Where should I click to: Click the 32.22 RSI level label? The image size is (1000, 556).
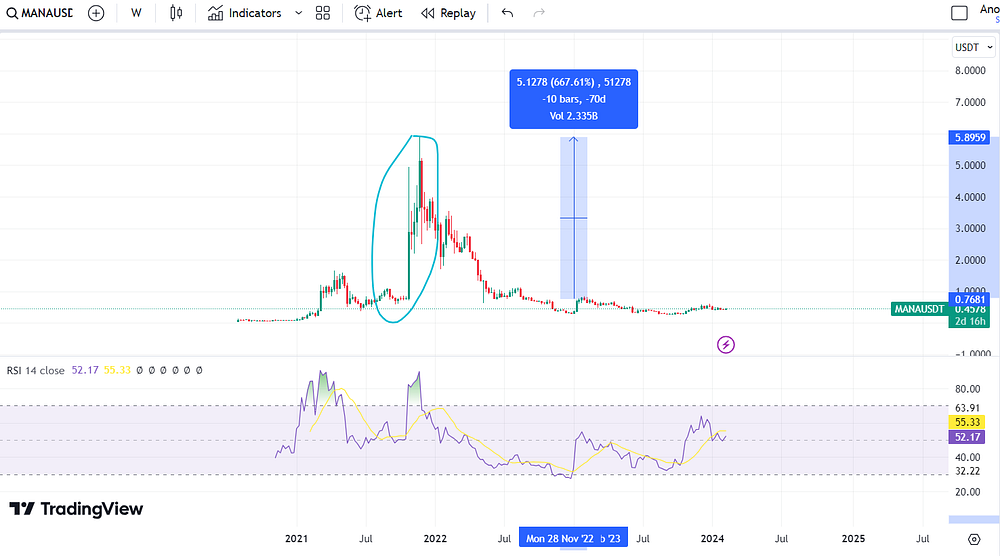(967, 471)
